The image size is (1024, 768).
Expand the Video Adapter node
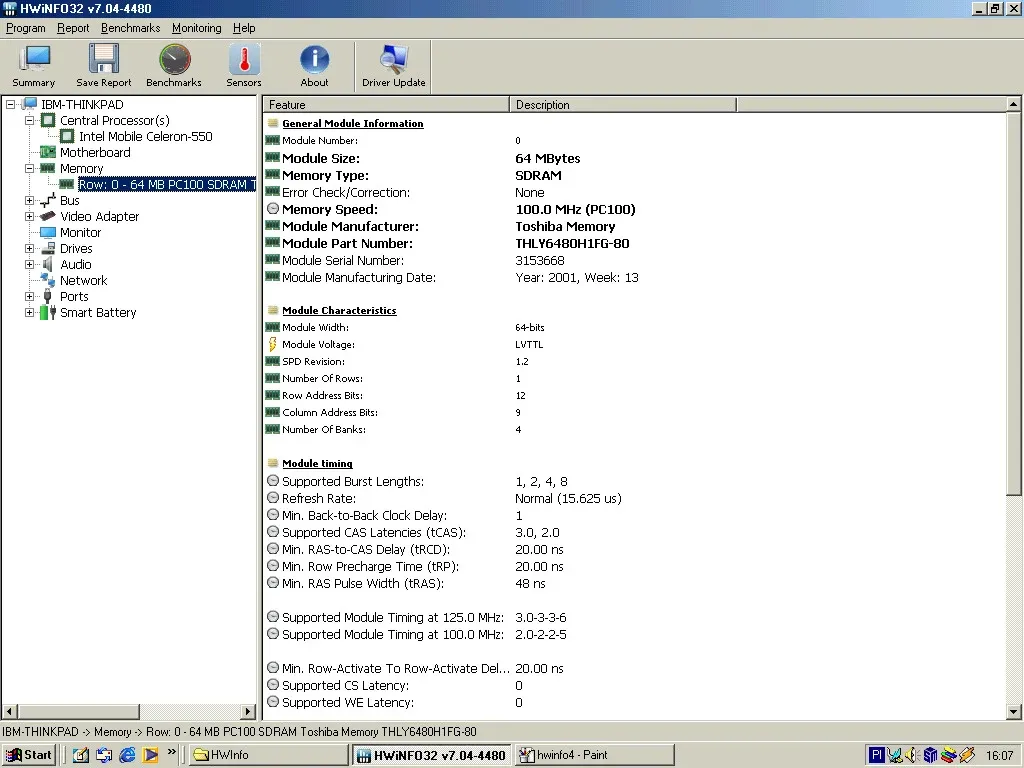point(29,216)
